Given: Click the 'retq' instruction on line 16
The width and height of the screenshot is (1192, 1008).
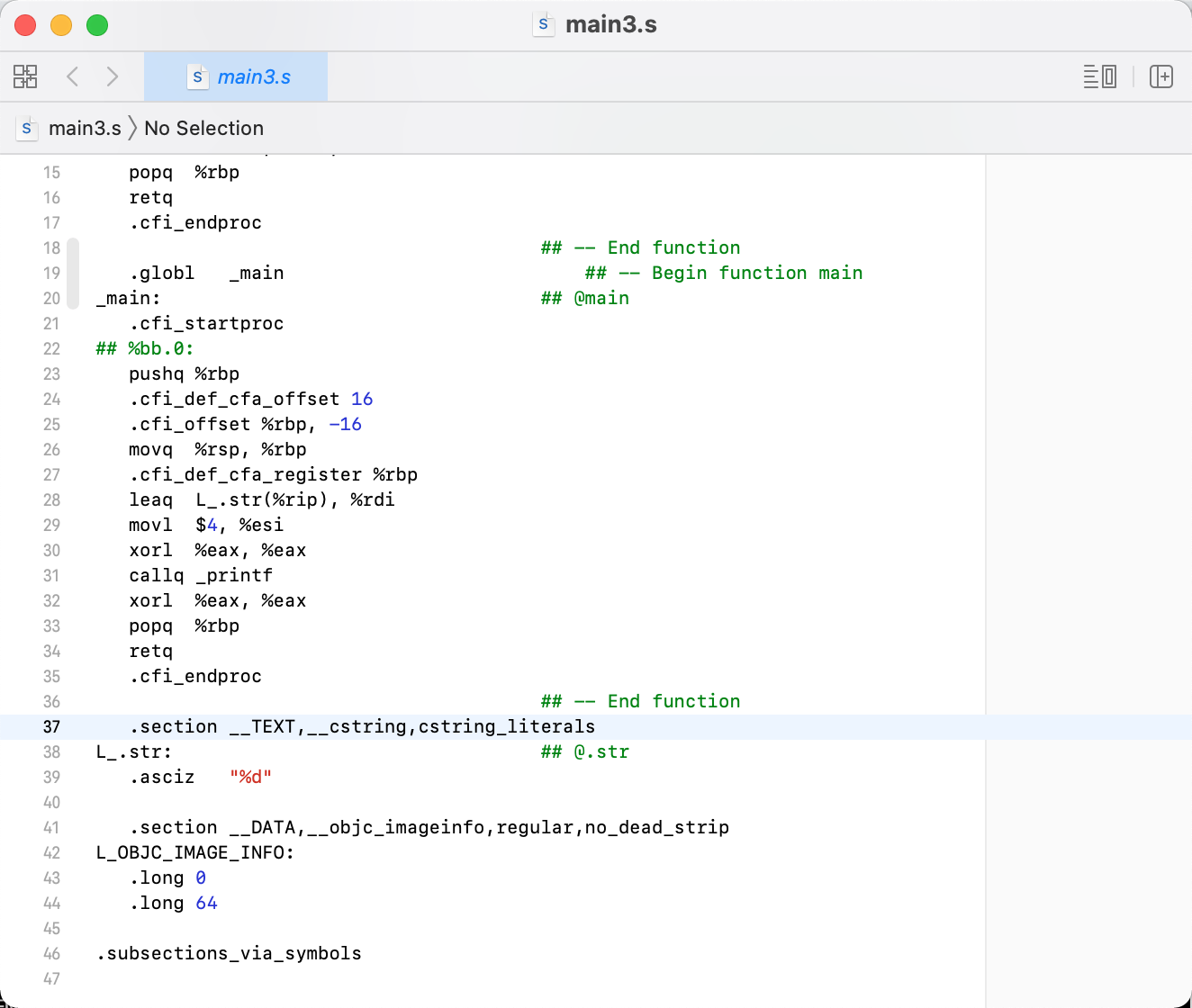Looking at the screenshot, I should pyautogui.click(x=150, y=197).
